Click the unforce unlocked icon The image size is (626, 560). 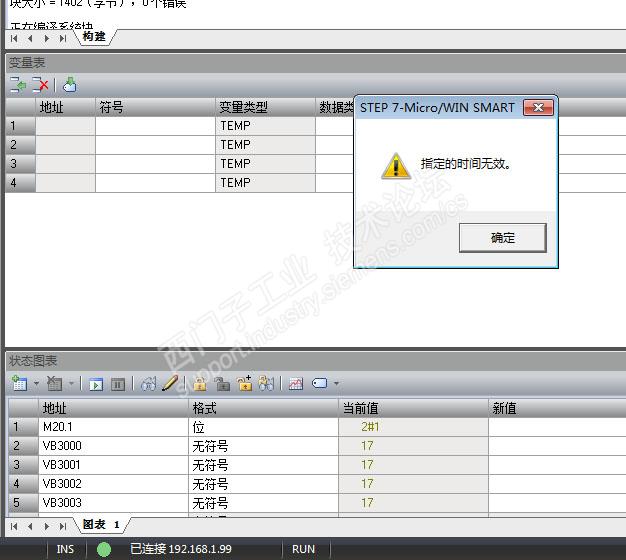222,384
